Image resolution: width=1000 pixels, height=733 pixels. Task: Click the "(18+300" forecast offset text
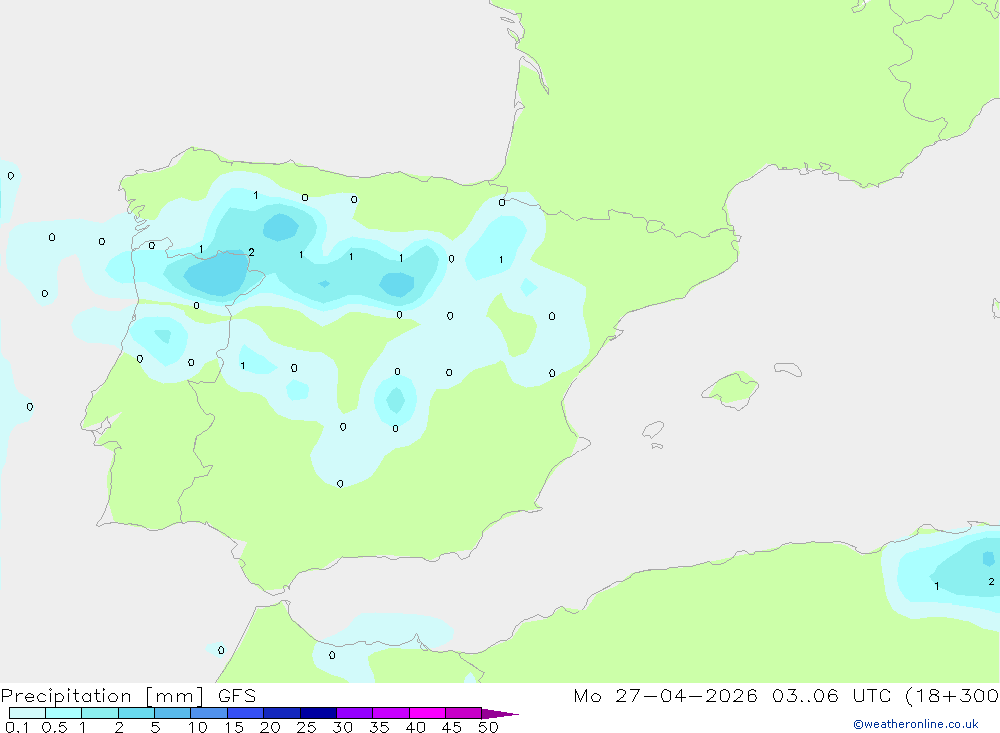pos(952,695)
